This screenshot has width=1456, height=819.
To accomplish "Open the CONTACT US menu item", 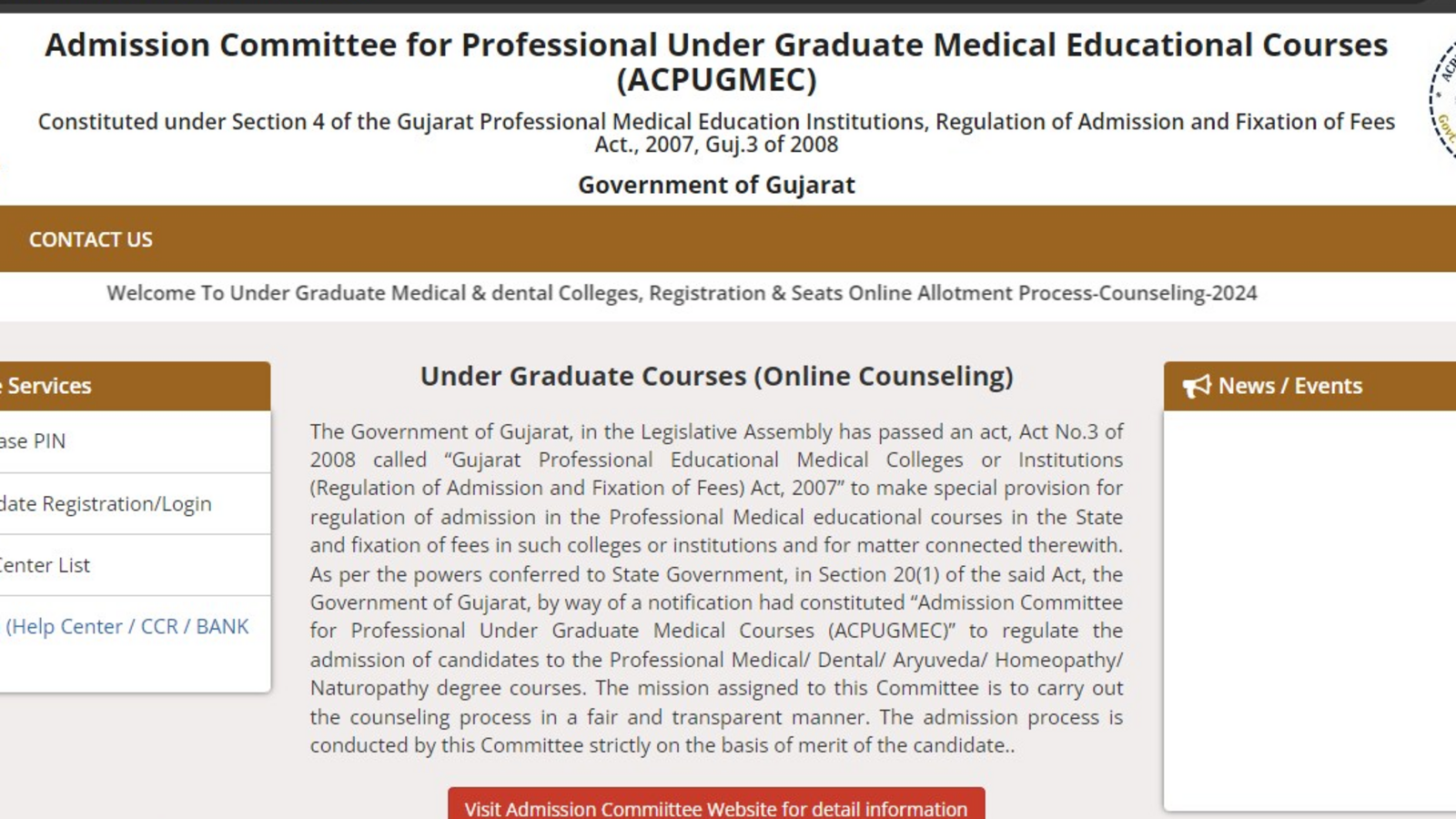I will [91, 239].
